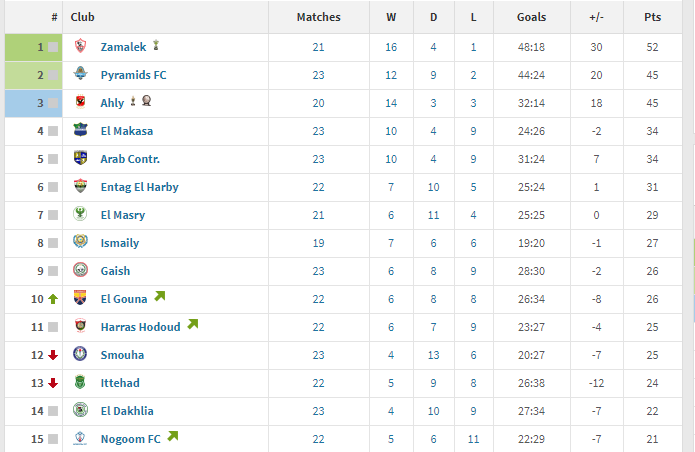Click the Zamalek club crest icon

tap(80, 46)
